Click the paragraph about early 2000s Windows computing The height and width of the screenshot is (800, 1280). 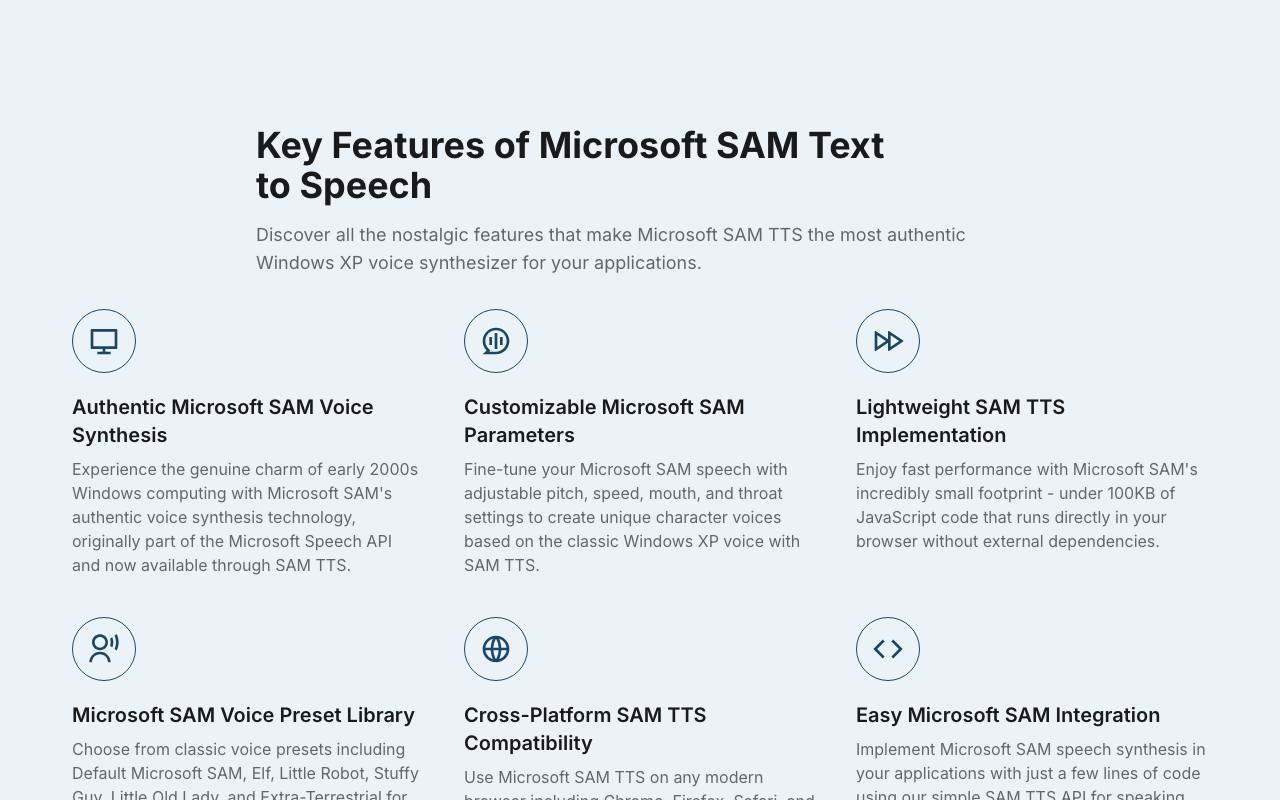tap(245, 517)
